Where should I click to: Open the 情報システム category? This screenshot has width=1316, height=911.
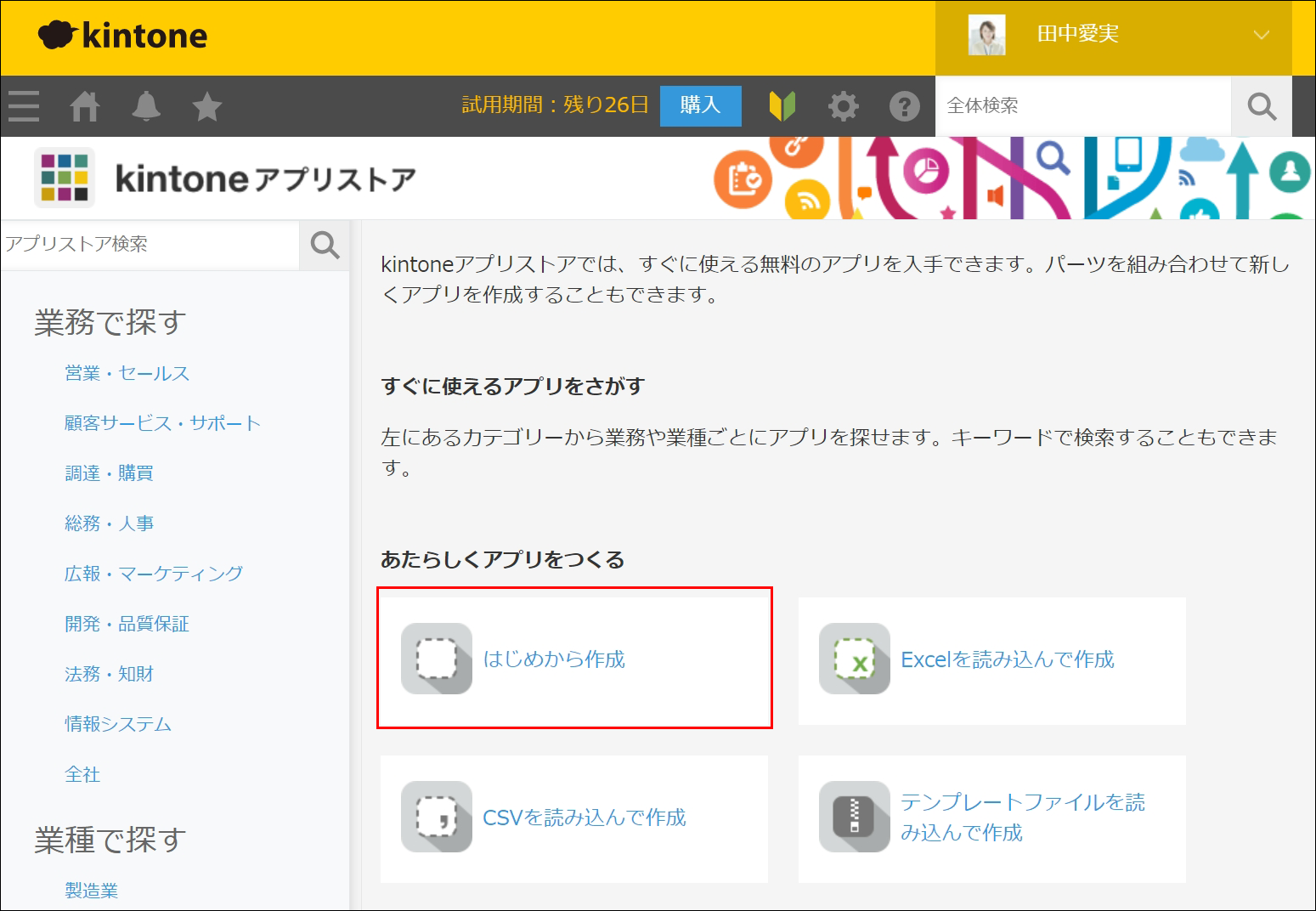click(x=118, y=724)
